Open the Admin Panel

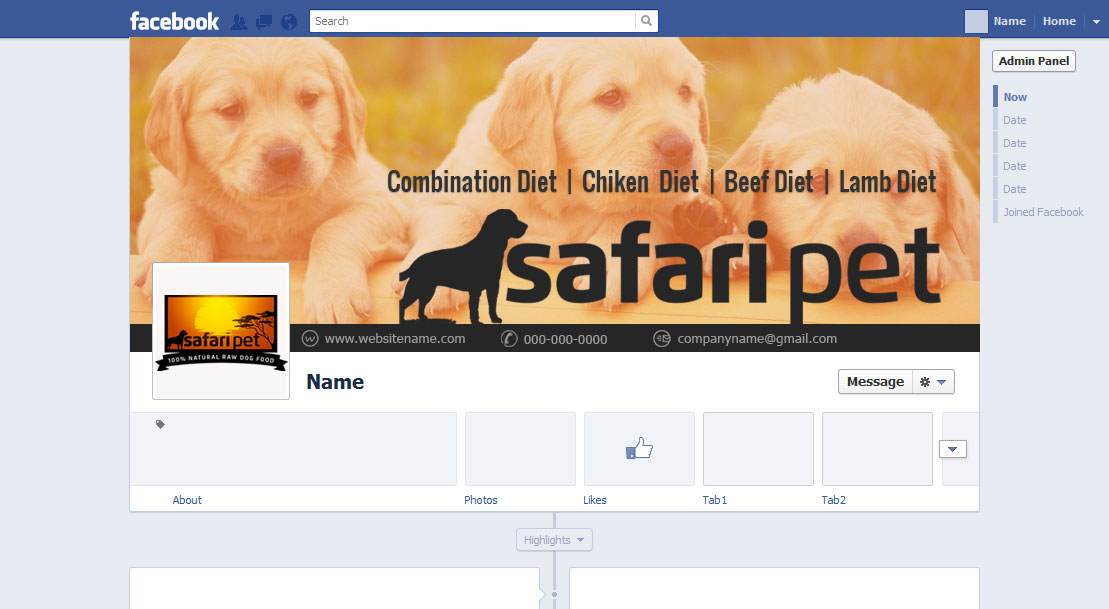[1033, 61]
